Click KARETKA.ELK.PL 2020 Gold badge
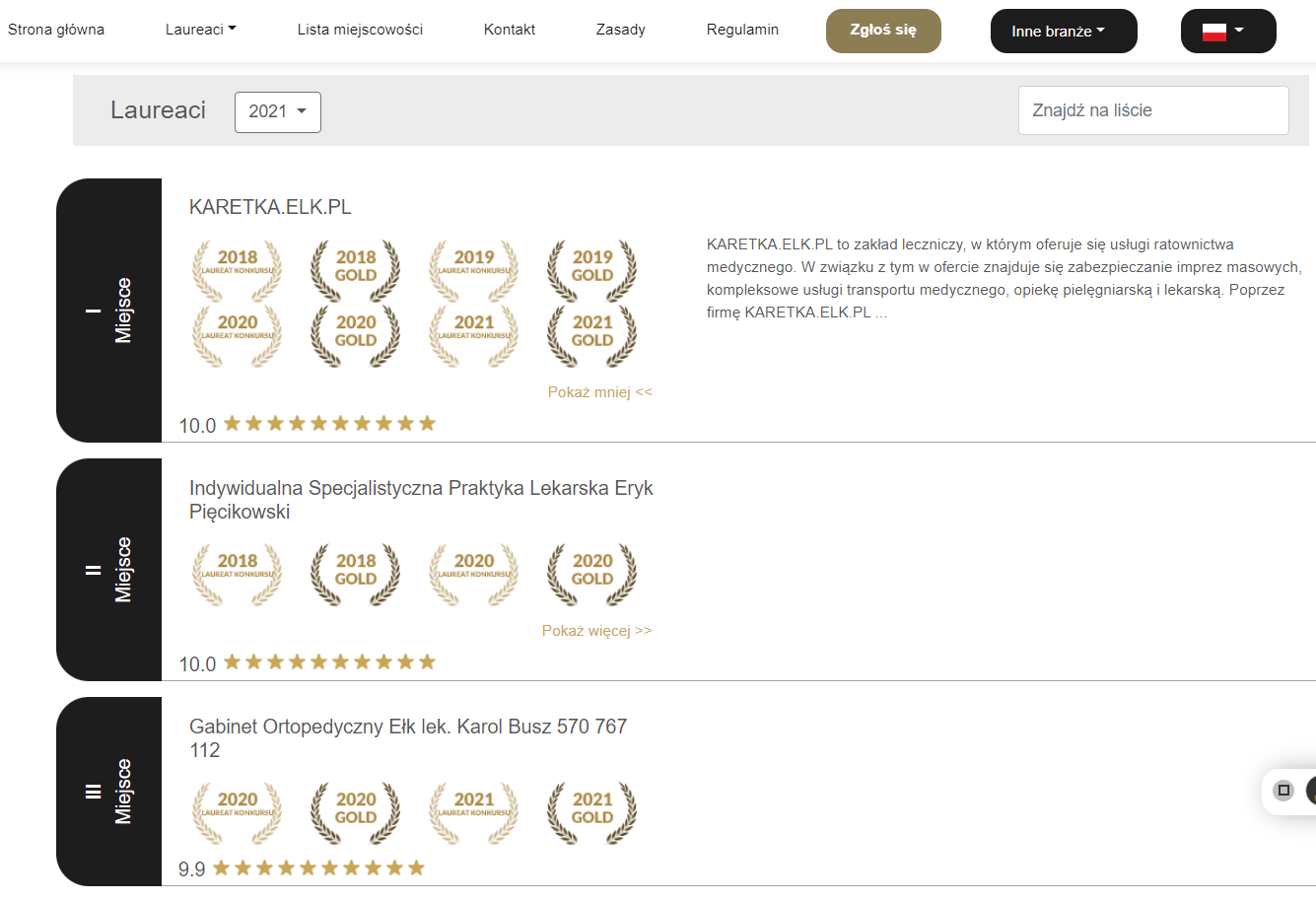 point(356,335)
